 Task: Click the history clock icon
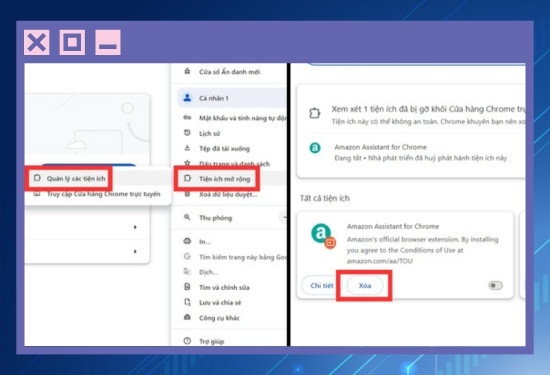[187, 133]
